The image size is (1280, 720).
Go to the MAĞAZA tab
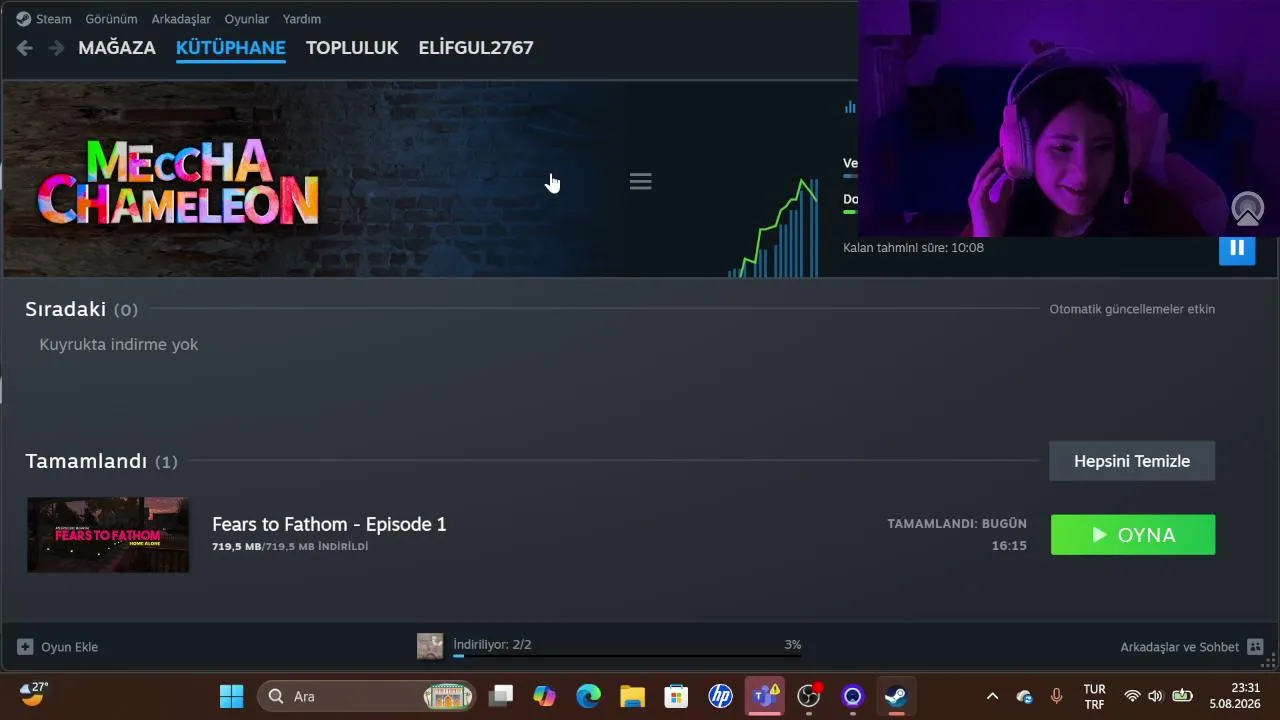117,48
